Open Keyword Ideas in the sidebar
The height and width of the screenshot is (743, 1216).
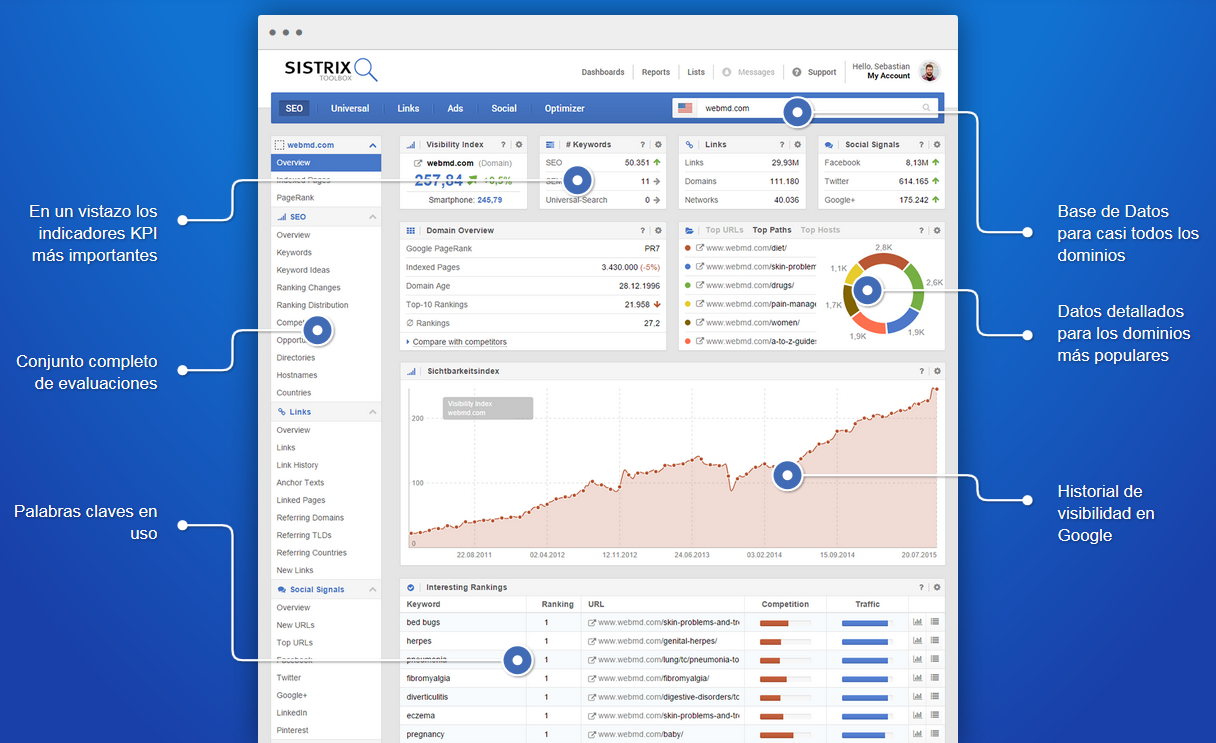pyautogui.click(x=303, y=270)
